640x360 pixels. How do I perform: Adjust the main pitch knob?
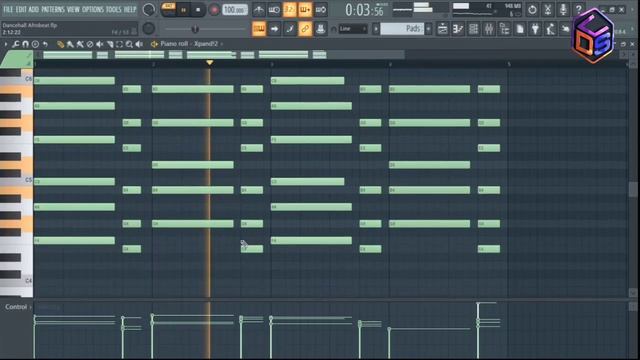149,29
